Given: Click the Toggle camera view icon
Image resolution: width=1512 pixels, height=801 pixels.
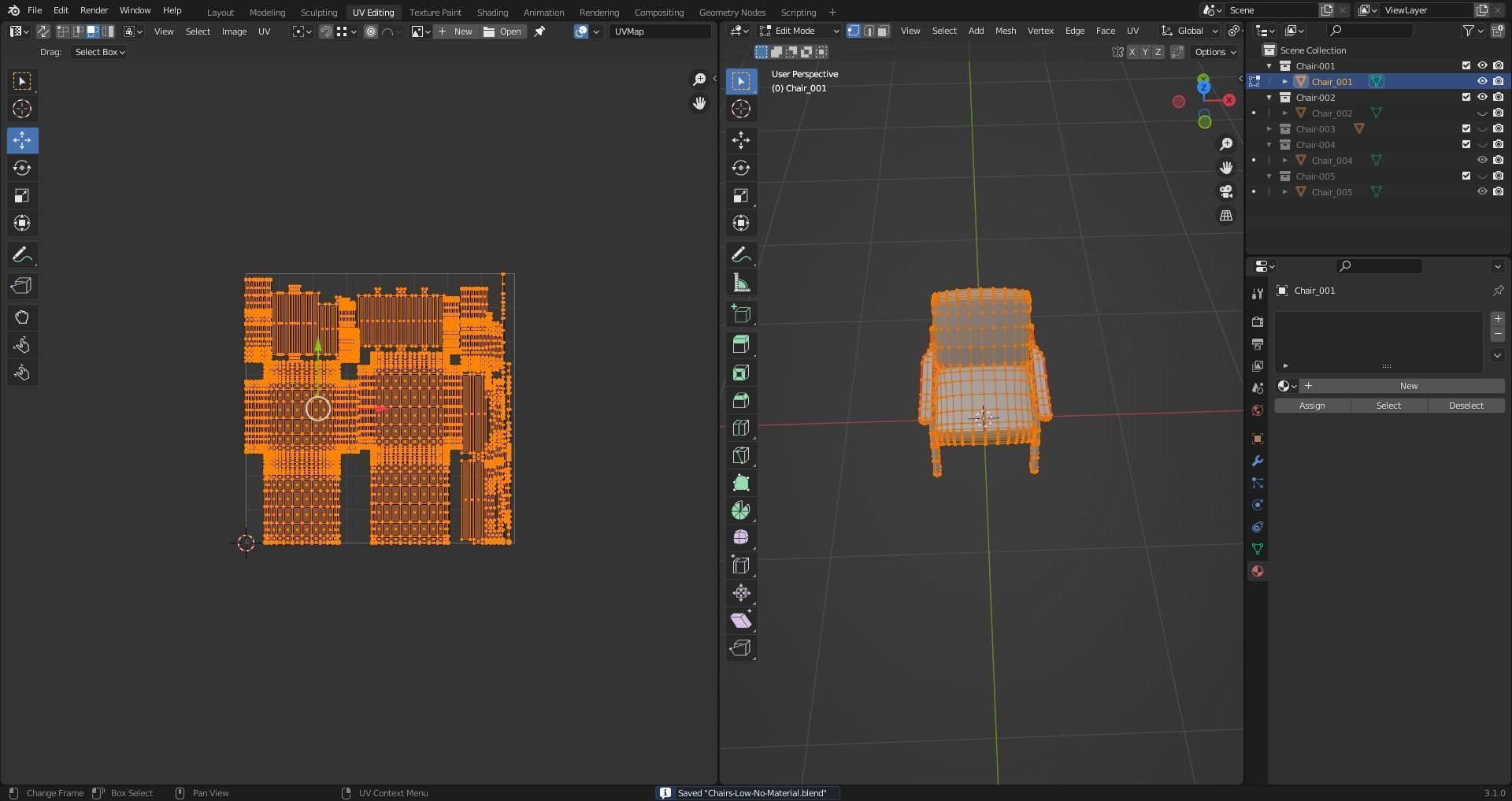Looking at the screenshot, I should (x=1226, y=191).
